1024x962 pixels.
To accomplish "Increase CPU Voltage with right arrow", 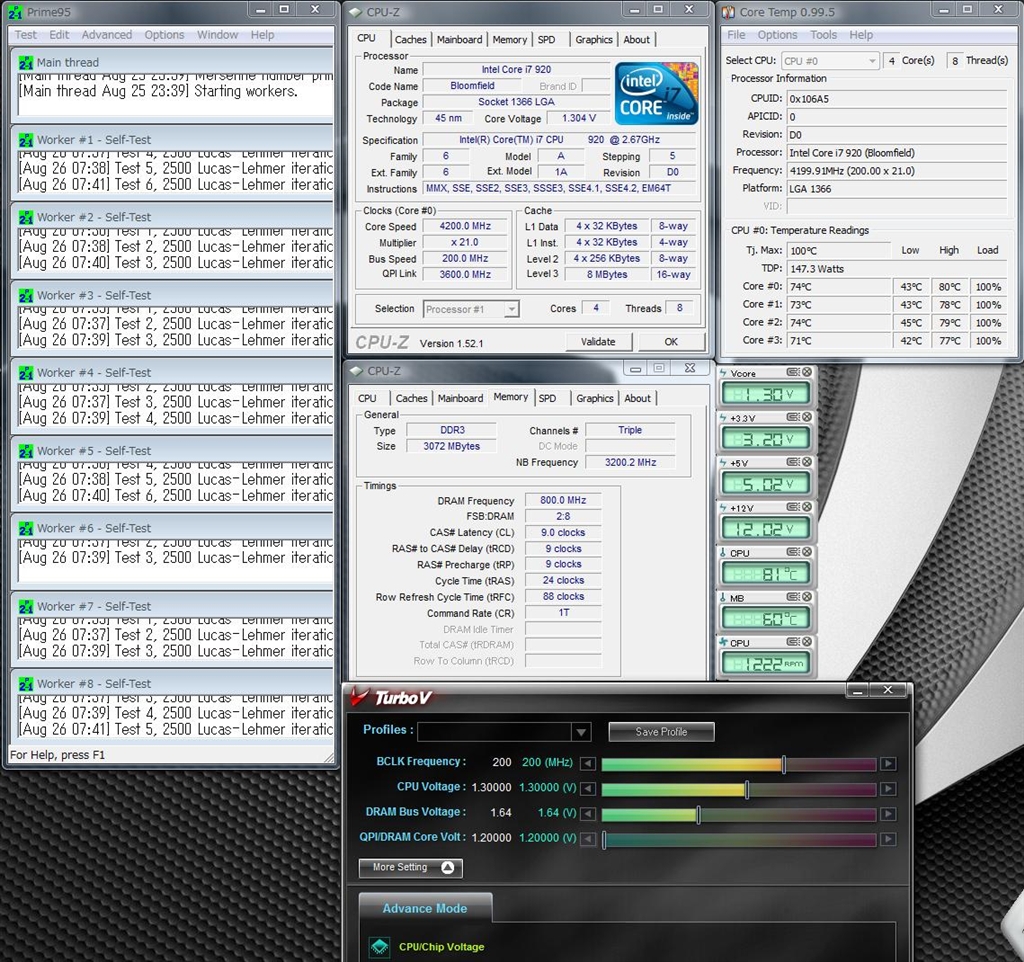I will coord(888,789).
